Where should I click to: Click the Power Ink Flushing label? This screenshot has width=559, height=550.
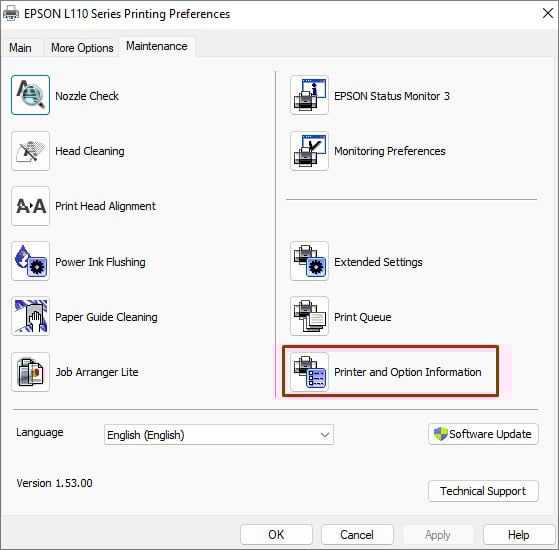click(100, 262)
